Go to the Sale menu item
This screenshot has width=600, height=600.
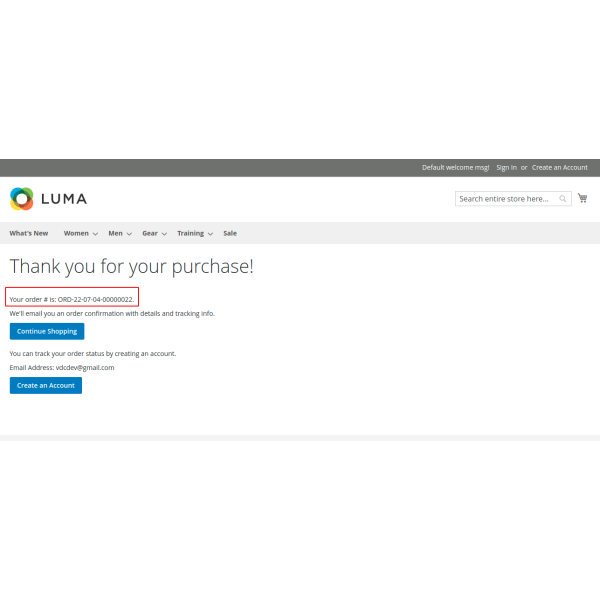pos(230,233)
